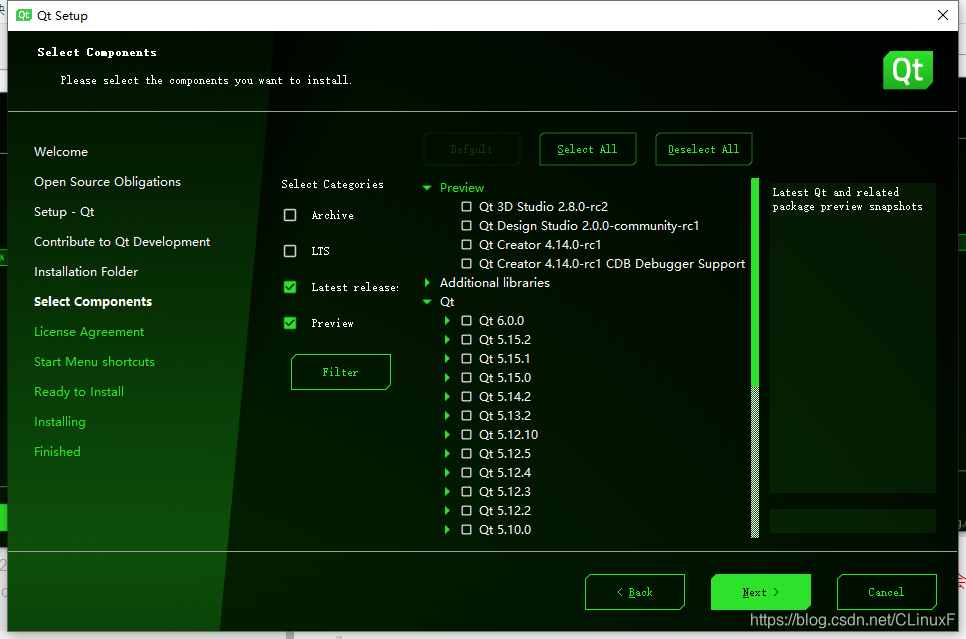The width and height of the screenshot is (966, 639).
Task: Click the Setup - Qt step
Action: coord(64,211)
